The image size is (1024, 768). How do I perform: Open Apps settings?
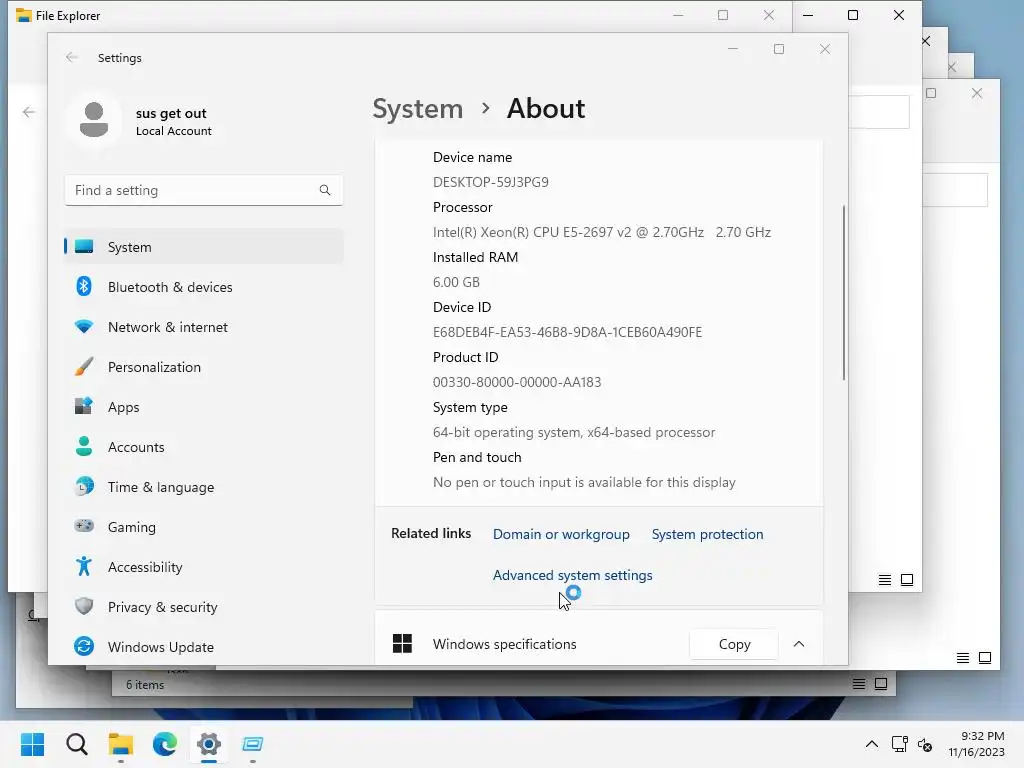pyautogui.click(x=203, y=407)
